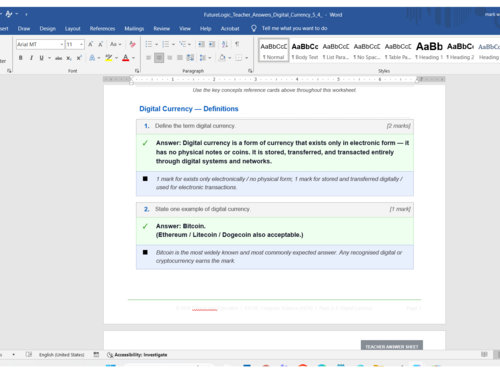Click English (United States) language indicator

[x=61, y=355]
